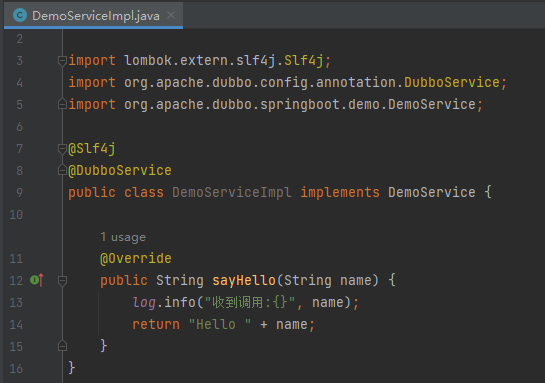This screenshot has width=545, height=383.
Task: Collapse the imports block at line 3
Action: [x=62, y=61]
